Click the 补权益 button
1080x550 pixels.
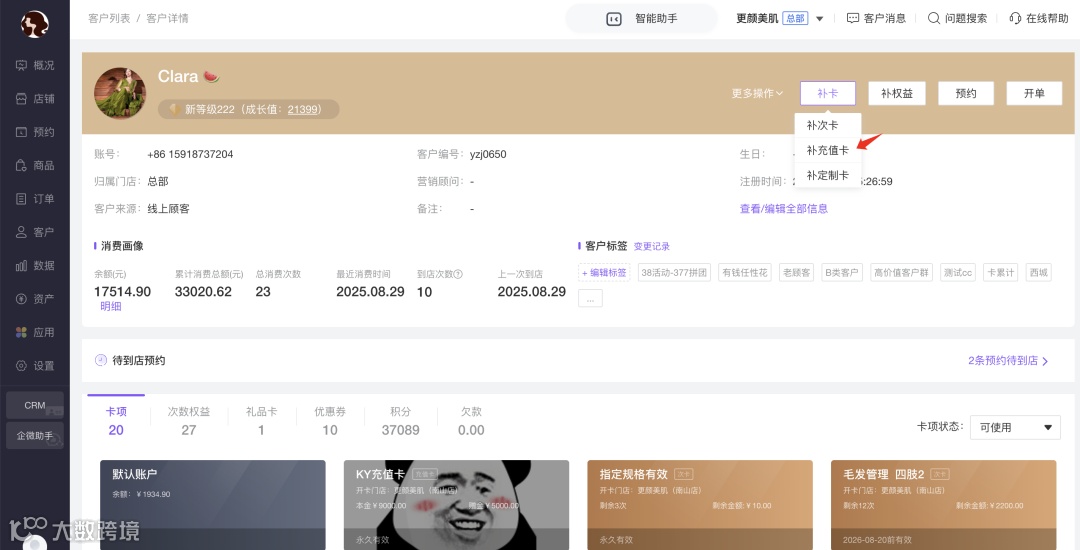click(x=897, y=93)
